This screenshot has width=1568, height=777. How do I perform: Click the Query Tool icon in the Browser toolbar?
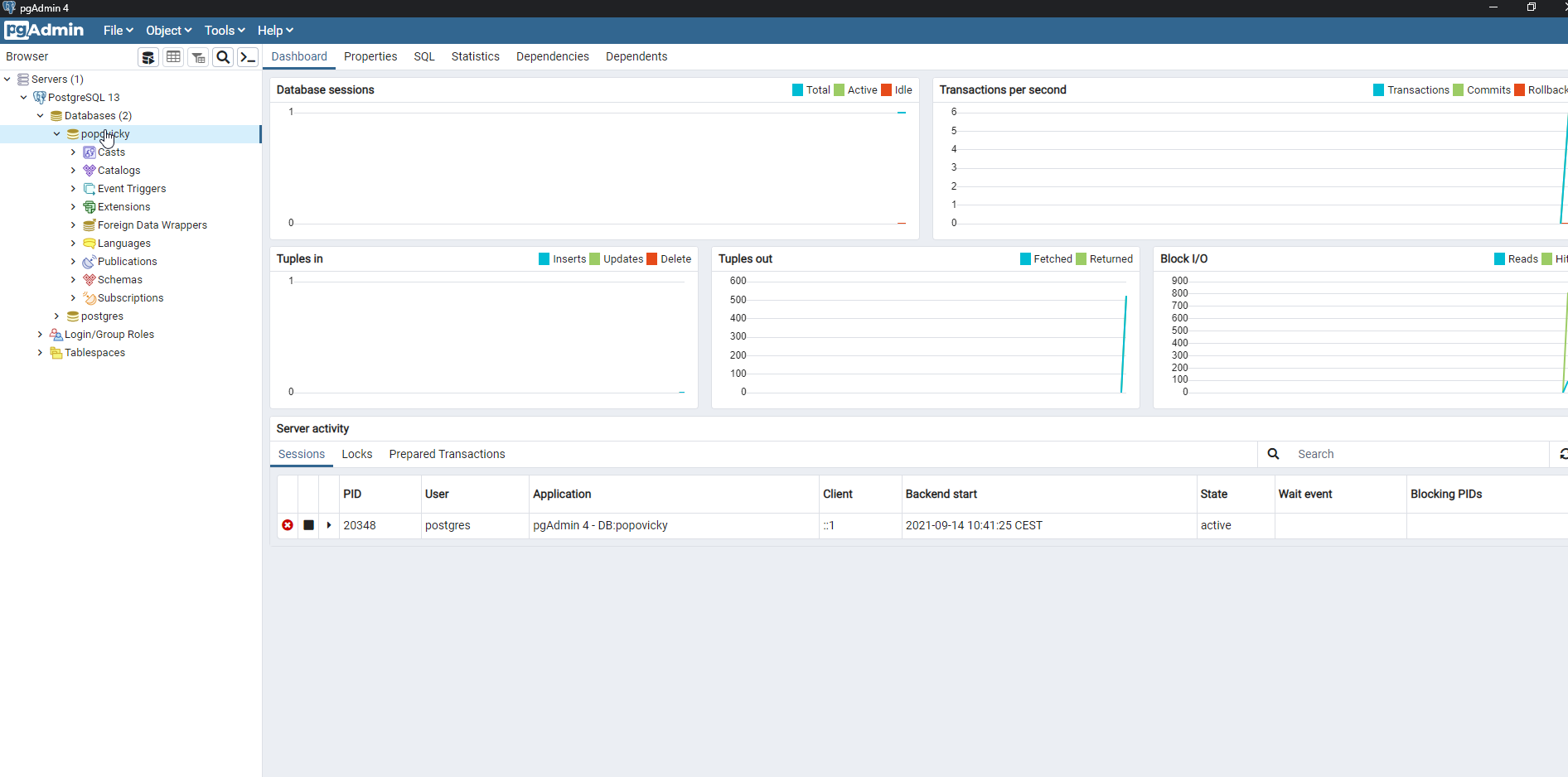(x=148, y=57)
